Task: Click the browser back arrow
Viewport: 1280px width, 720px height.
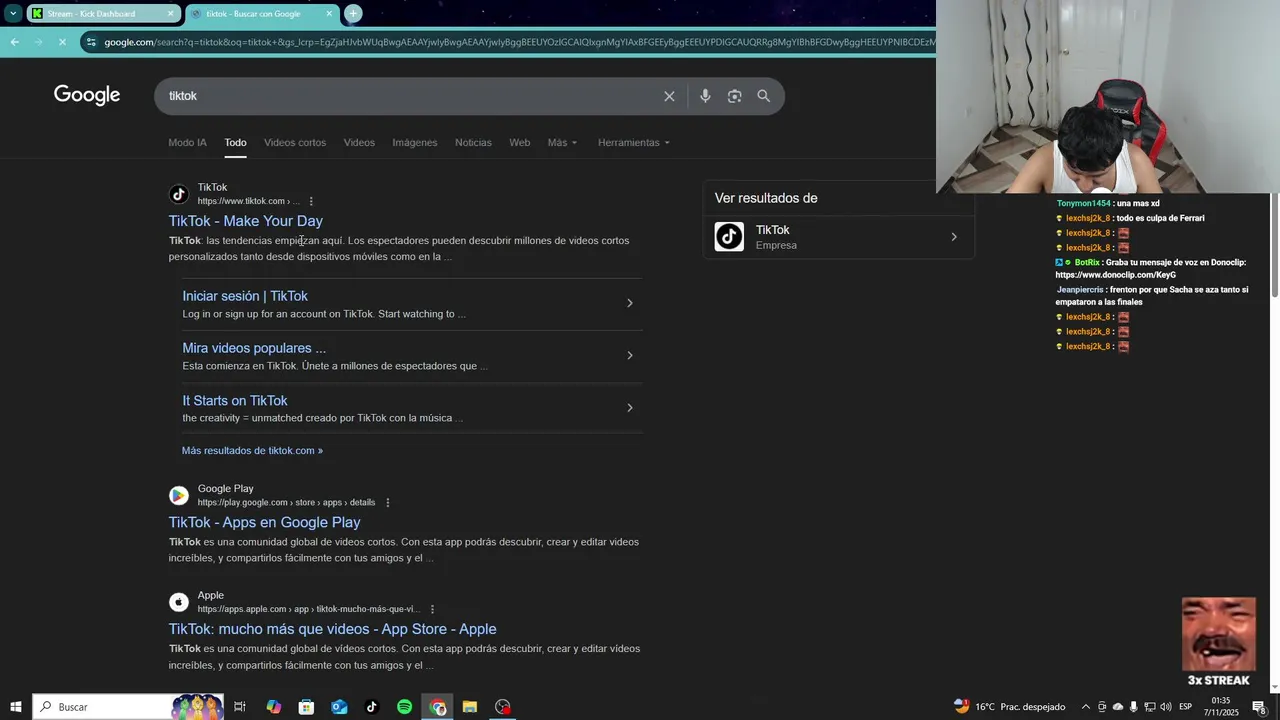Action: pos(14,42)
